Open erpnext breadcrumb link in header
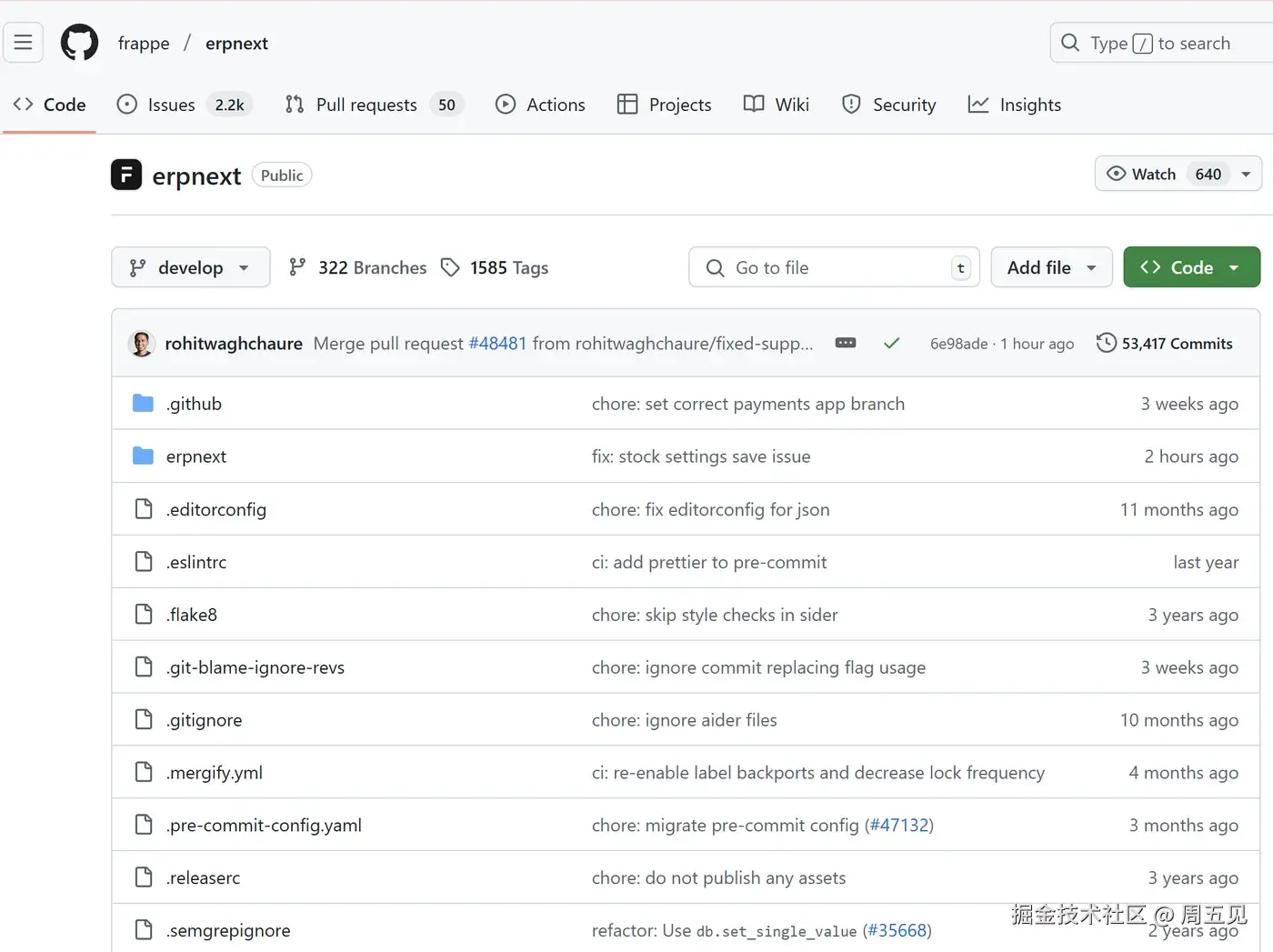Image resolution: width=1273 pixels, height=952 pixels. tap(236, 44)
